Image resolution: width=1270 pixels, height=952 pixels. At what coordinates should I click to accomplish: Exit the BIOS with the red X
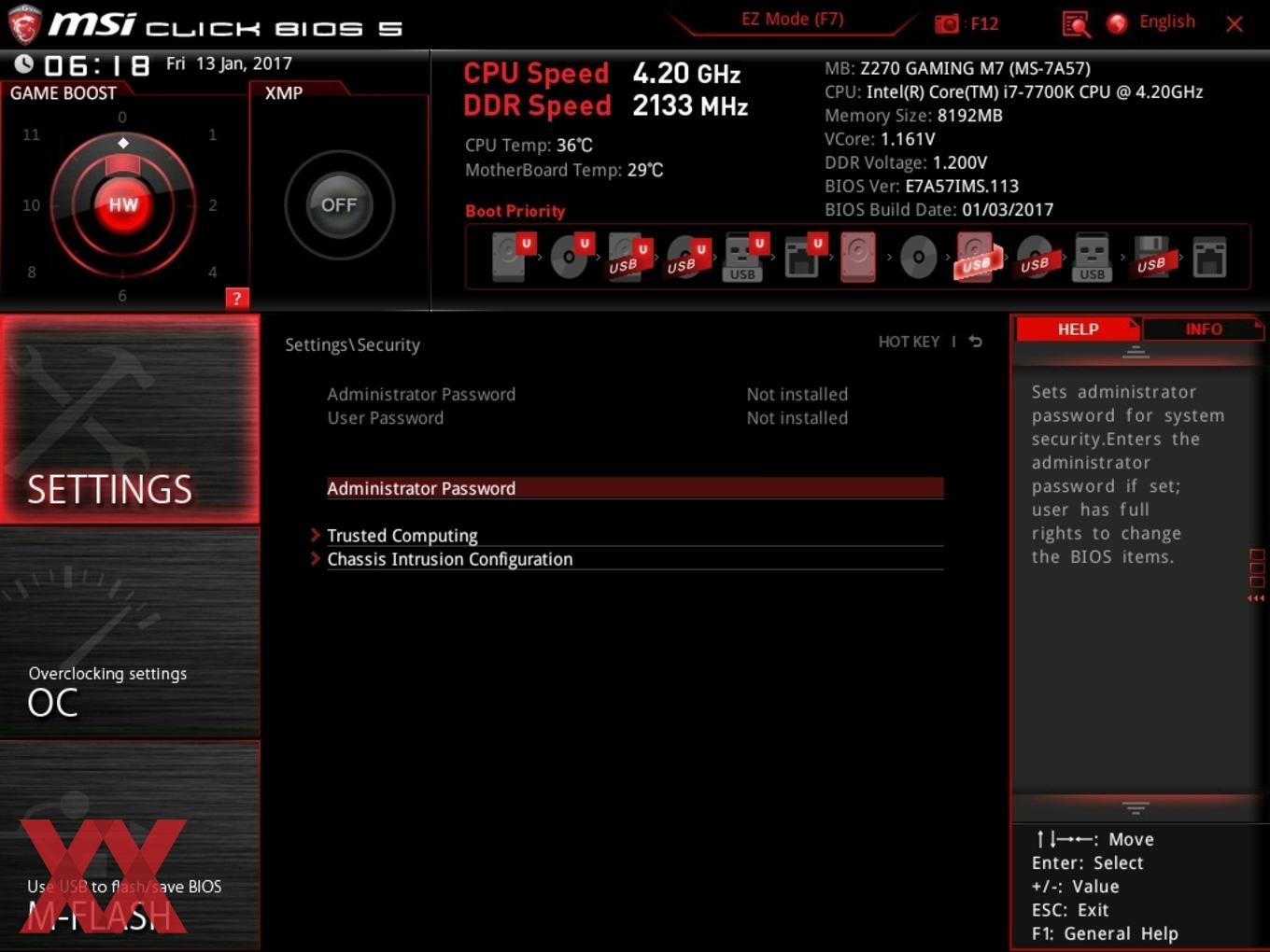(1234, 24)
